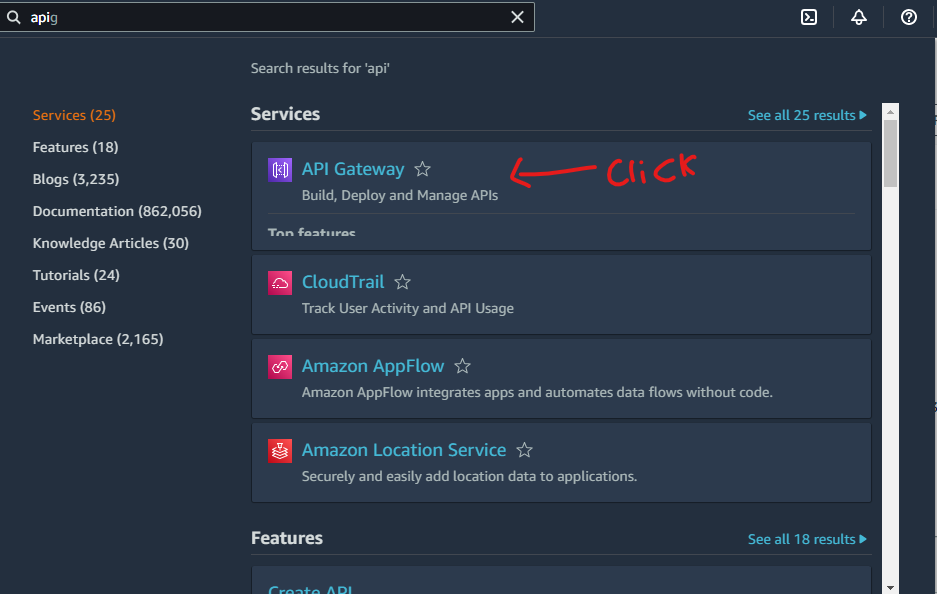This screenshot has width=937, height=594.
Task: Expand all 25 Services results
Action: 807,114
